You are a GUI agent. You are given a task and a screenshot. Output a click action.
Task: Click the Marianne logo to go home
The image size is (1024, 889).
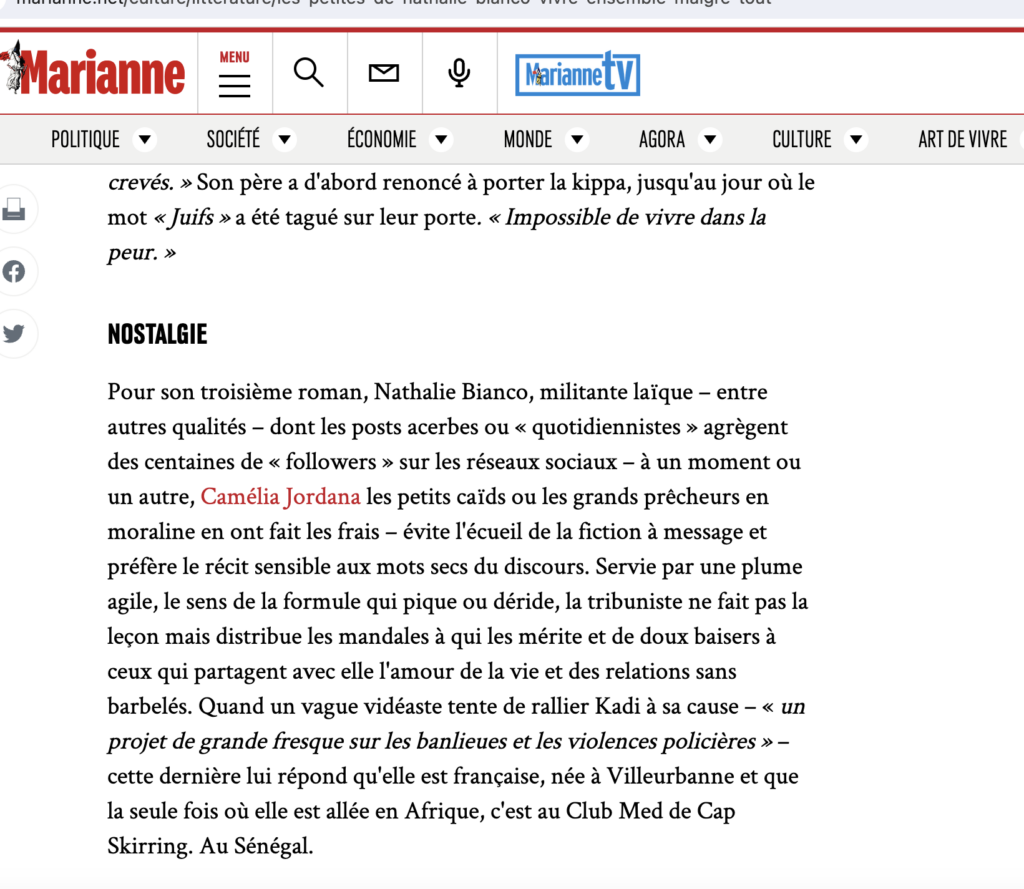click(95, 73)
